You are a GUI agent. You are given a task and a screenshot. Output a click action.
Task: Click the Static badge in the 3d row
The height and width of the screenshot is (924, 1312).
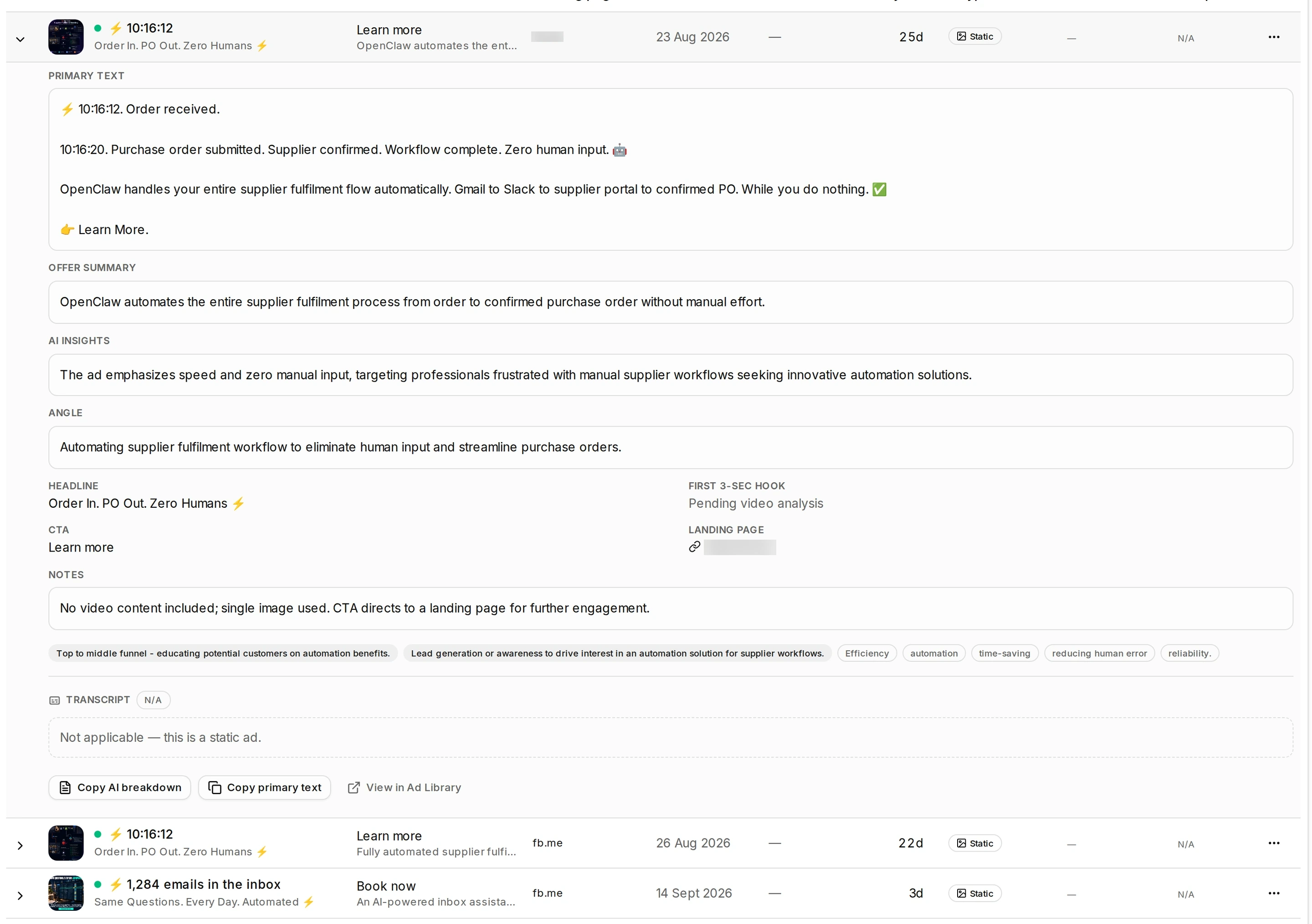coord(975,894)
